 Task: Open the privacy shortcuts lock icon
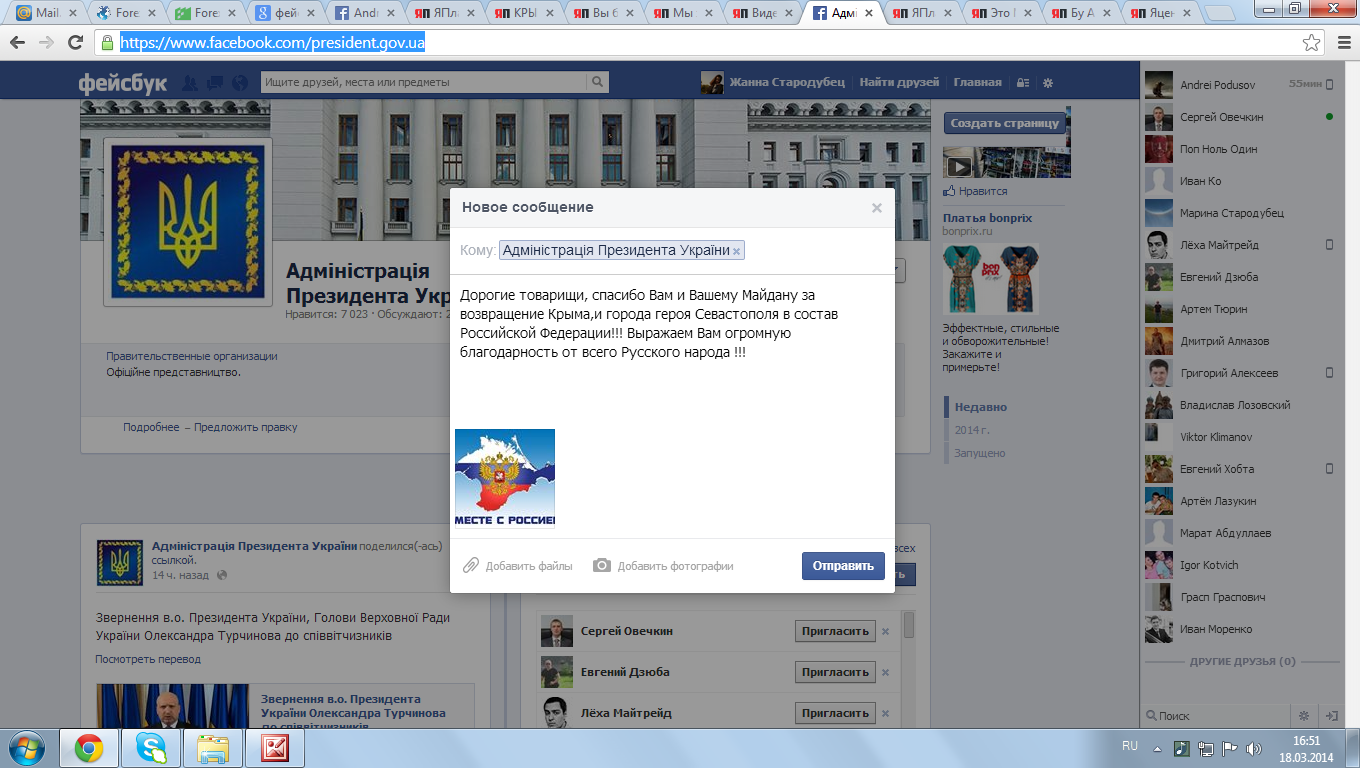click(x=1023, y=83)
